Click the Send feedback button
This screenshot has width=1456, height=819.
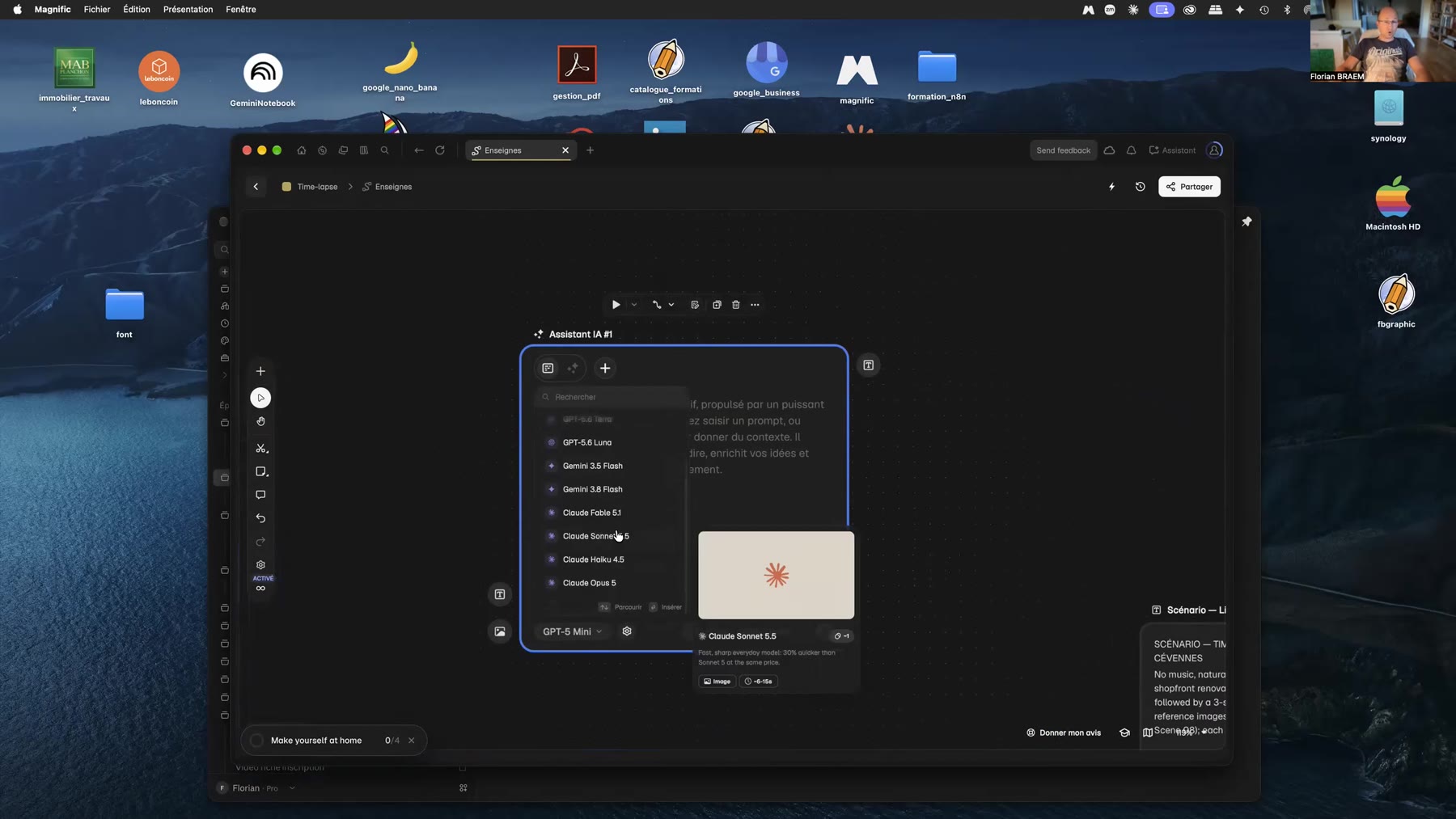(1063, 150)
